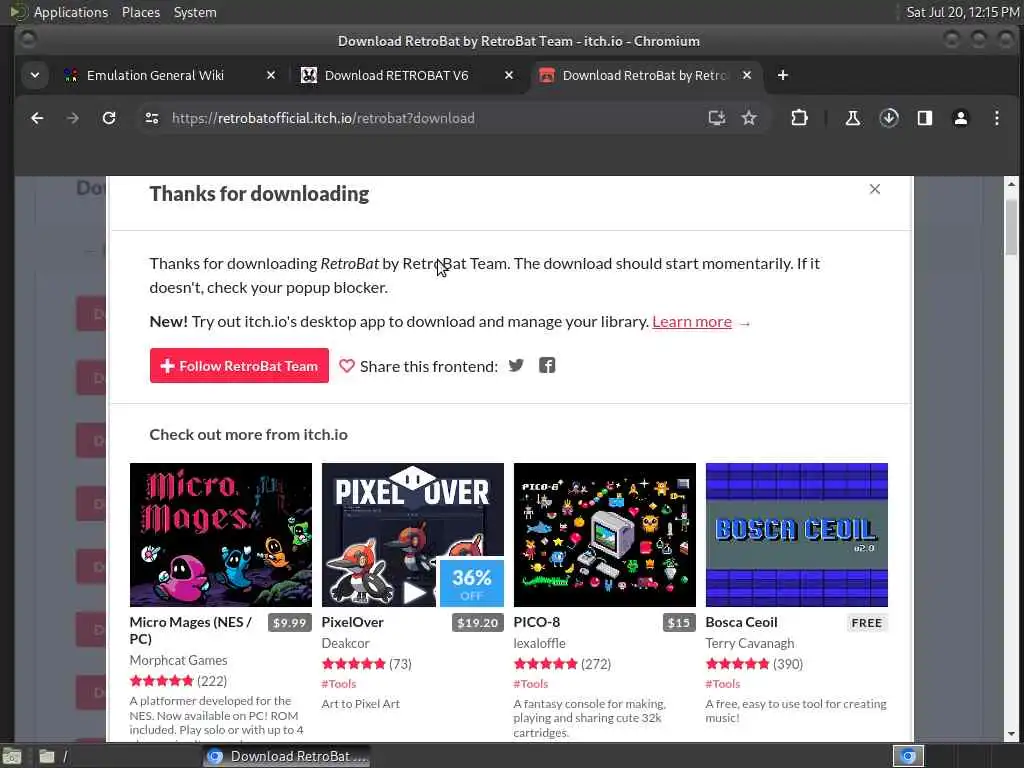Share on Facebook icon

547,366
